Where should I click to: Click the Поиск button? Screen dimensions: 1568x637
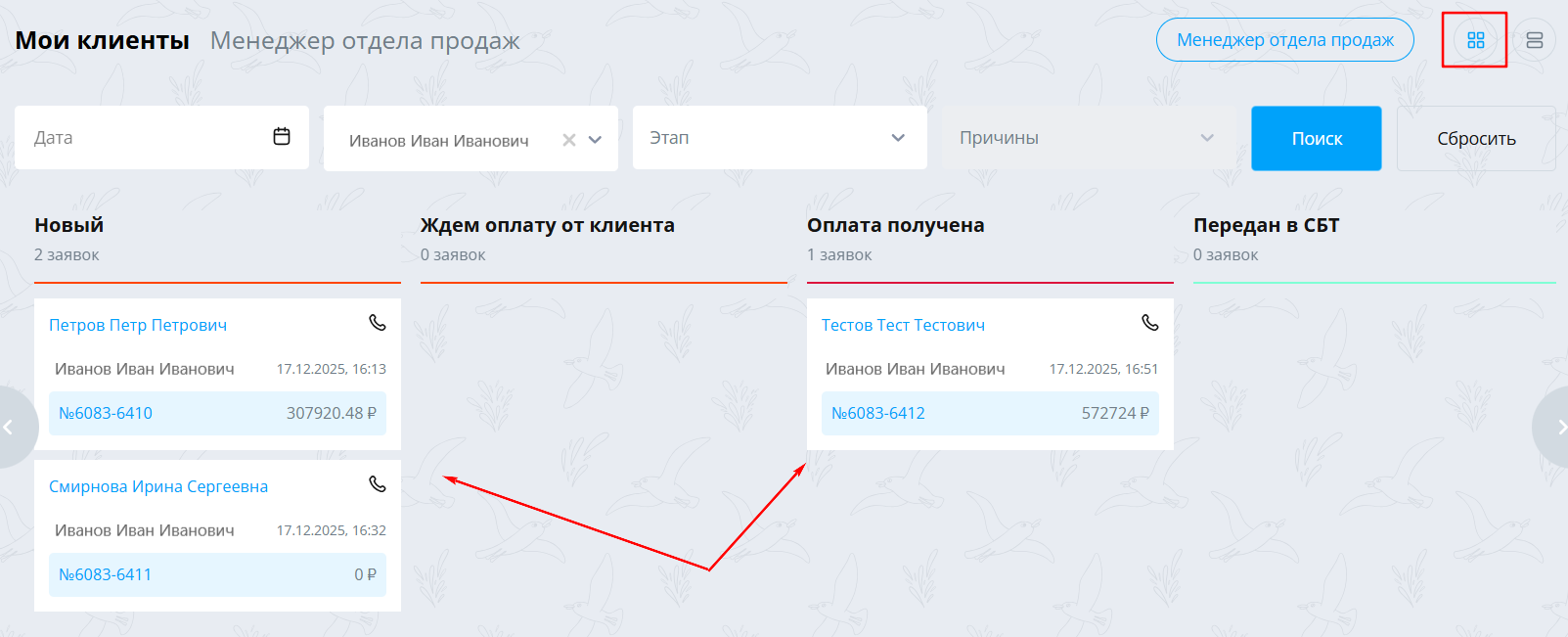tap(1317, 138)
